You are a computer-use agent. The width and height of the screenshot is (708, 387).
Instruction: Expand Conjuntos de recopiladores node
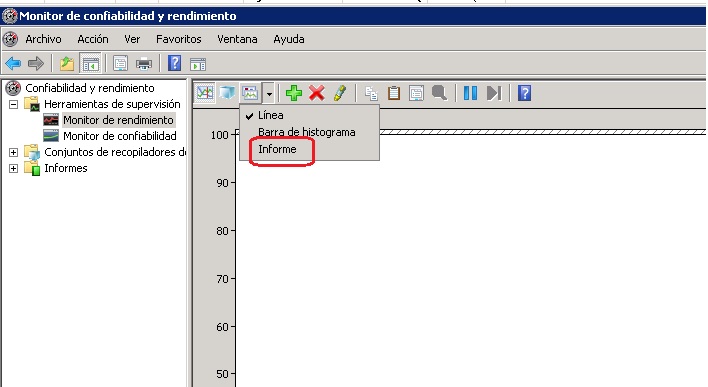[x=14, y=152]
